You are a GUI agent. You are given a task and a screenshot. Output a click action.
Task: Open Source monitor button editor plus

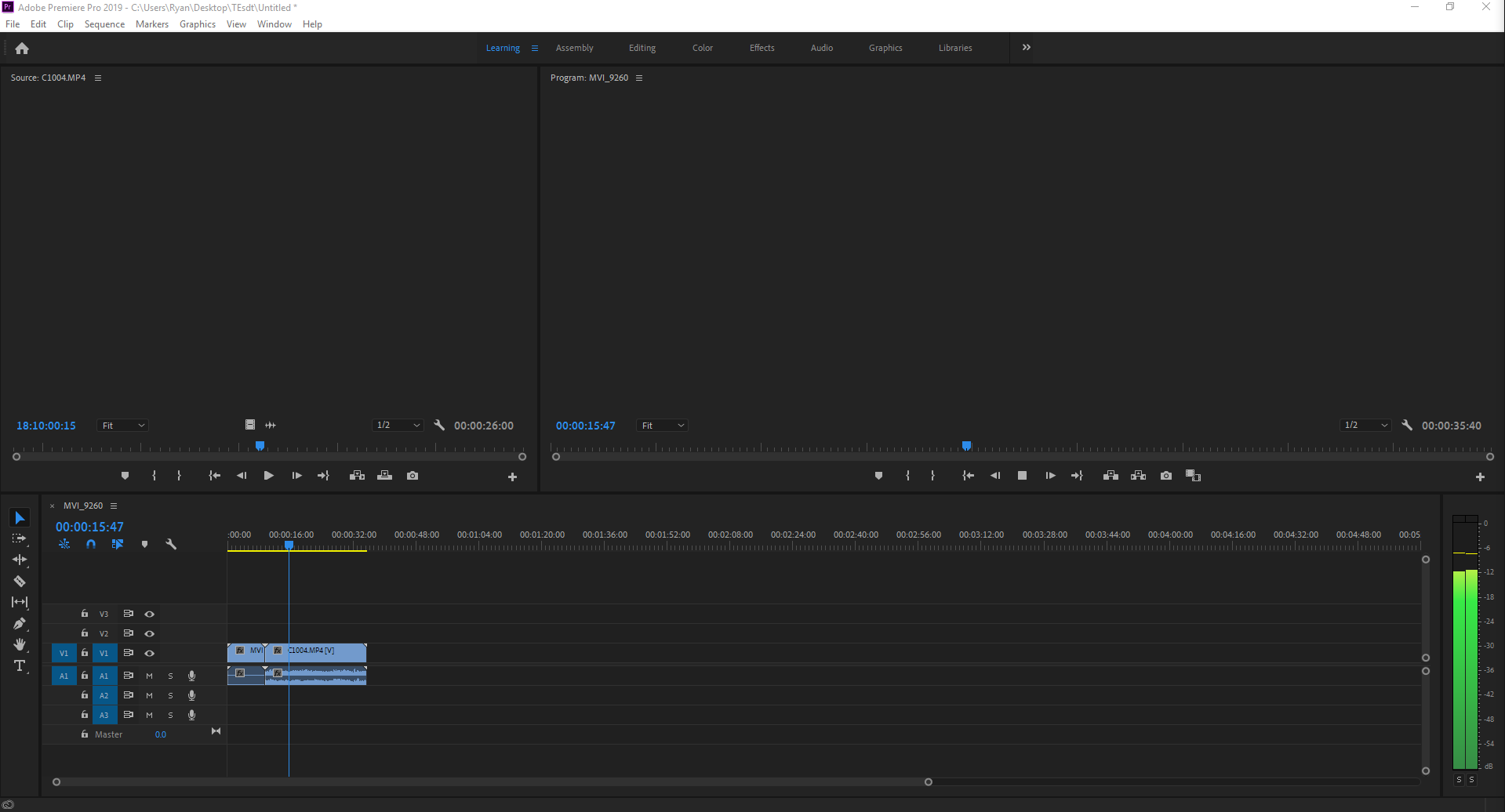coord(512,477)
